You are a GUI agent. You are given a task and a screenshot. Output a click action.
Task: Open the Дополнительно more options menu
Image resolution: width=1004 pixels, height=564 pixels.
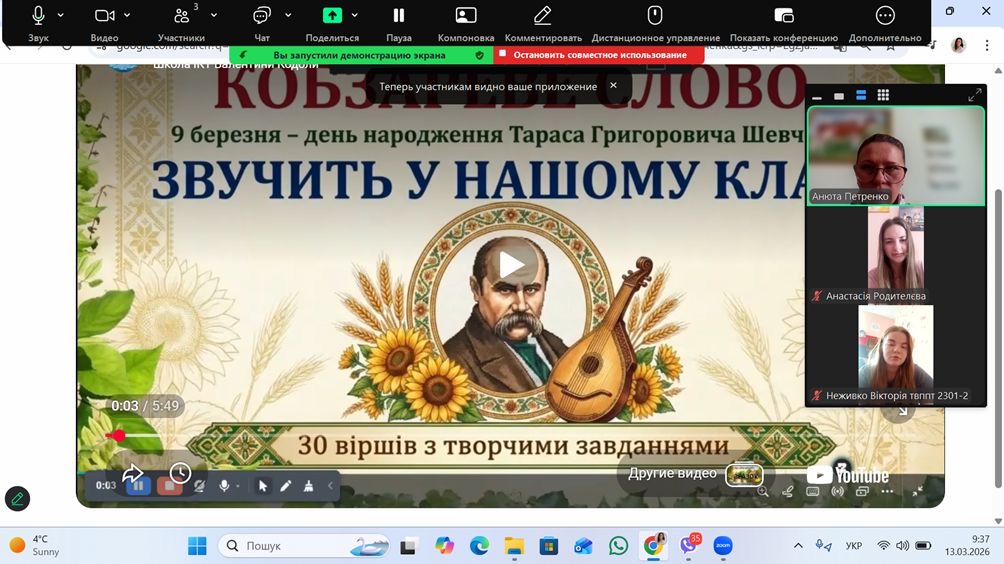coord(885,16)
